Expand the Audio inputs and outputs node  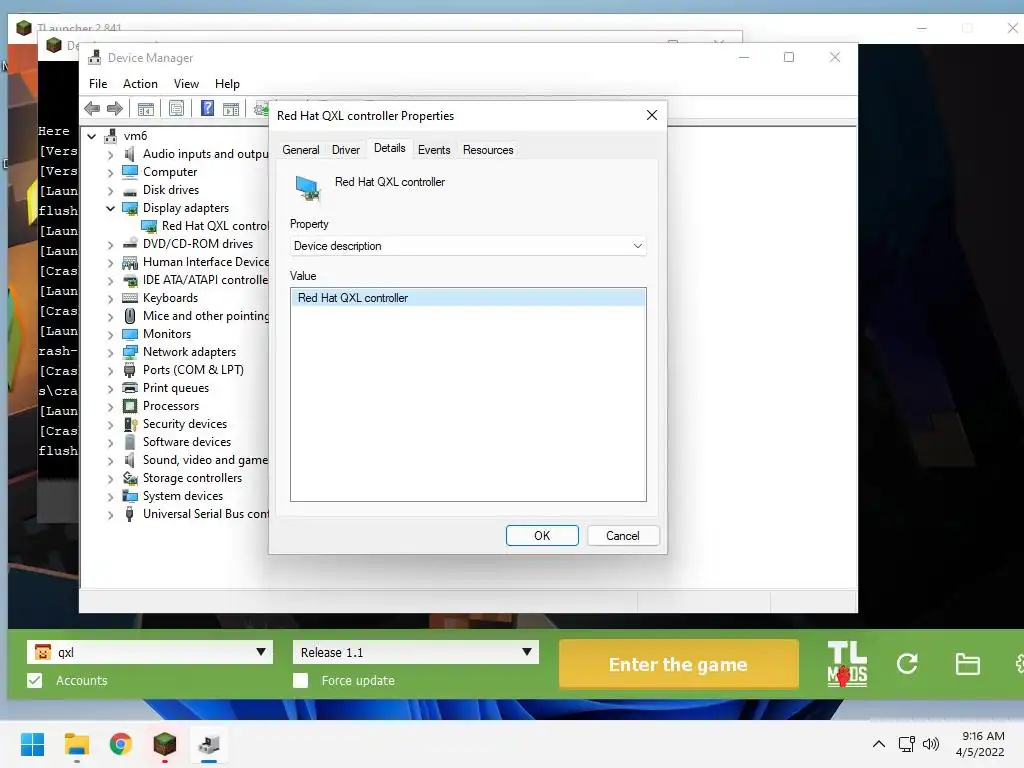[110, 155]
